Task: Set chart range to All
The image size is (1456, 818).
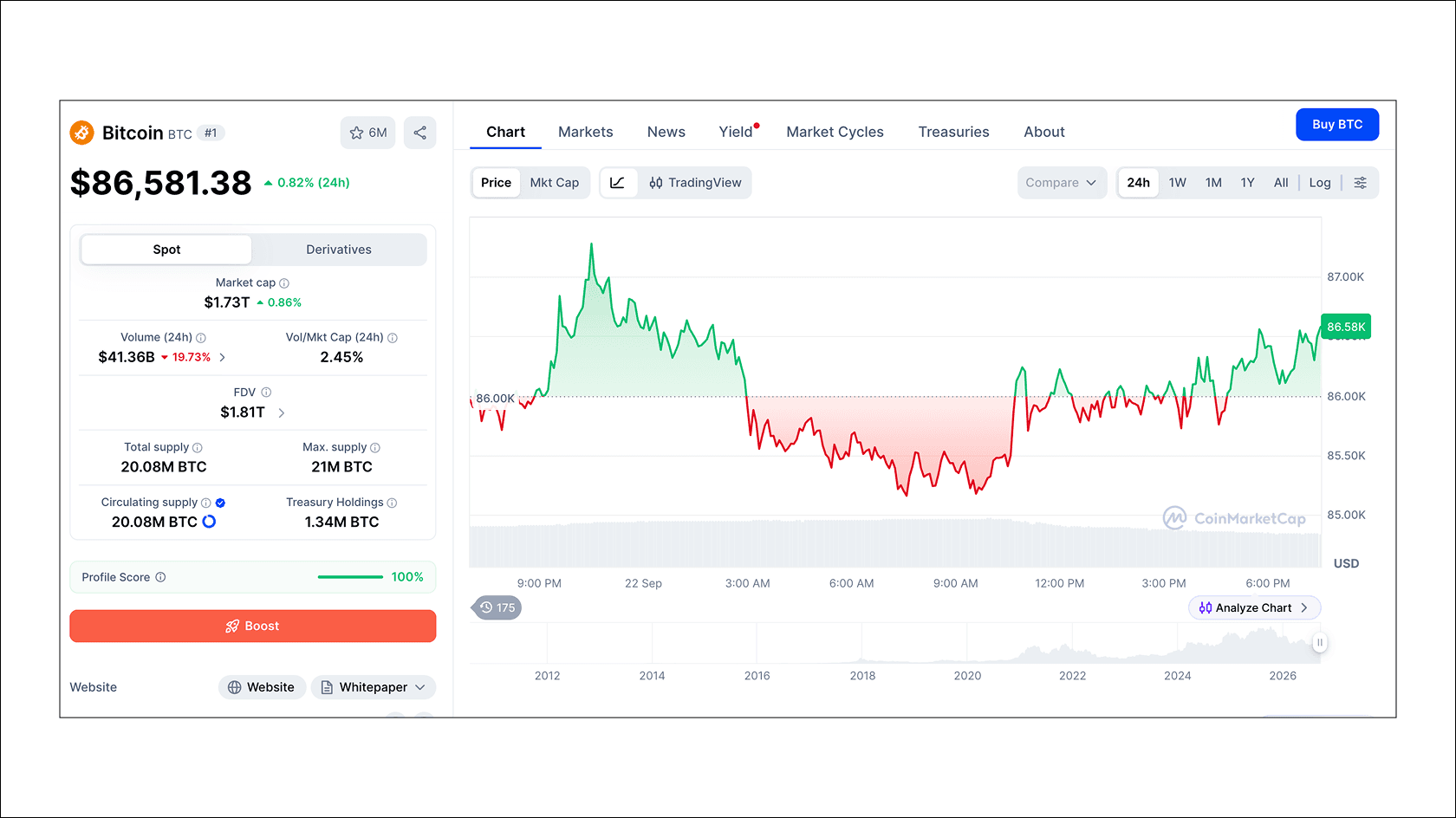Action: pos(1281,183)
